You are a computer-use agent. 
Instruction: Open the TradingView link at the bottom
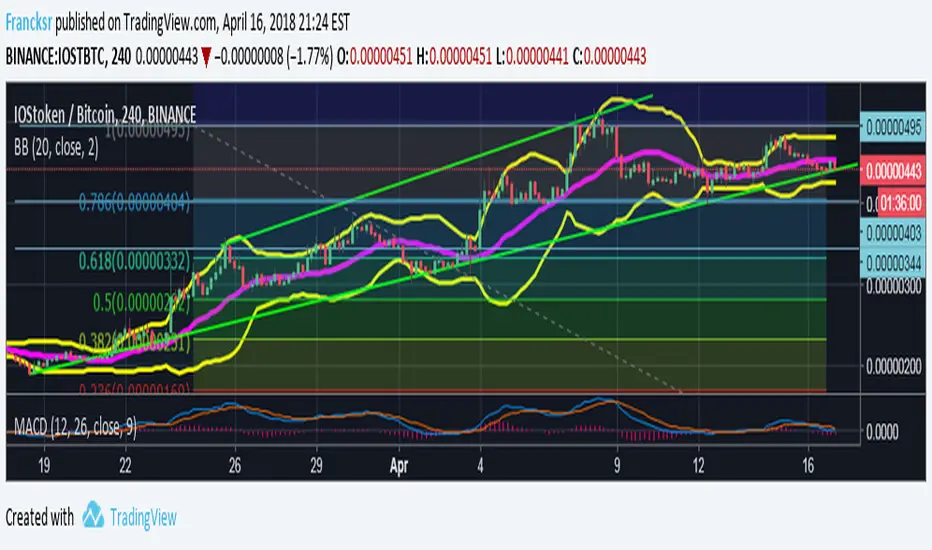(x=143, y=518)
